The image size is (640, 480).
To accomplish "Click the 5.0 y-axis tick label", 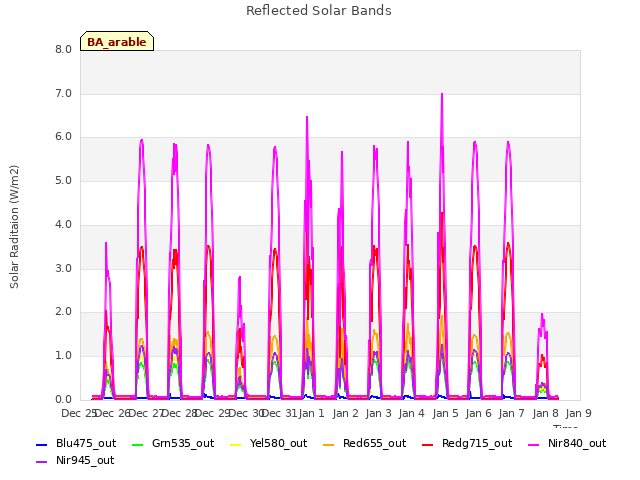I will (63, 181).
